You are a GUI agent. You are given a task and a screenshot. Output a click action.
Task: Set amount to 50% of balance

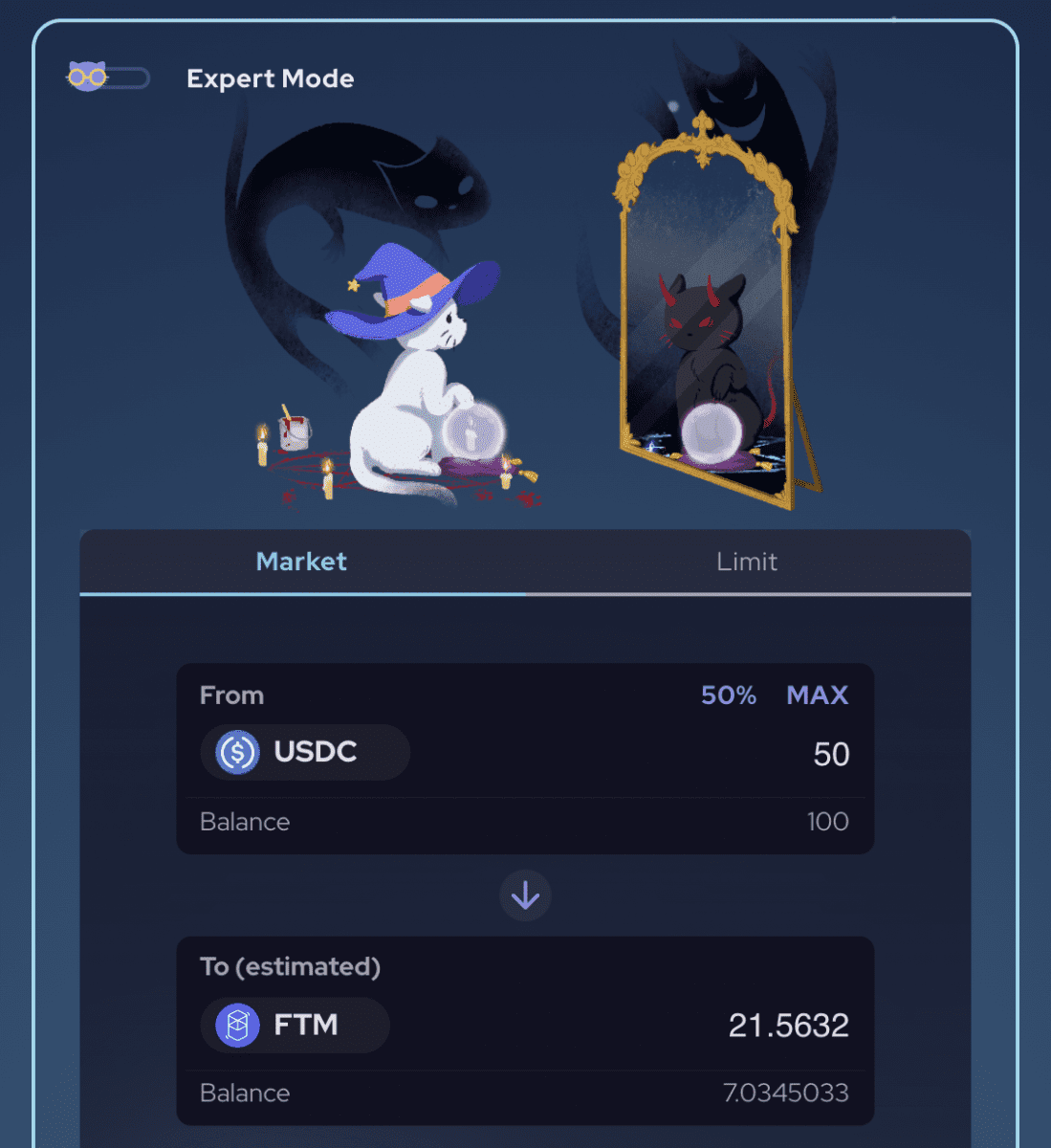(729, 695)
